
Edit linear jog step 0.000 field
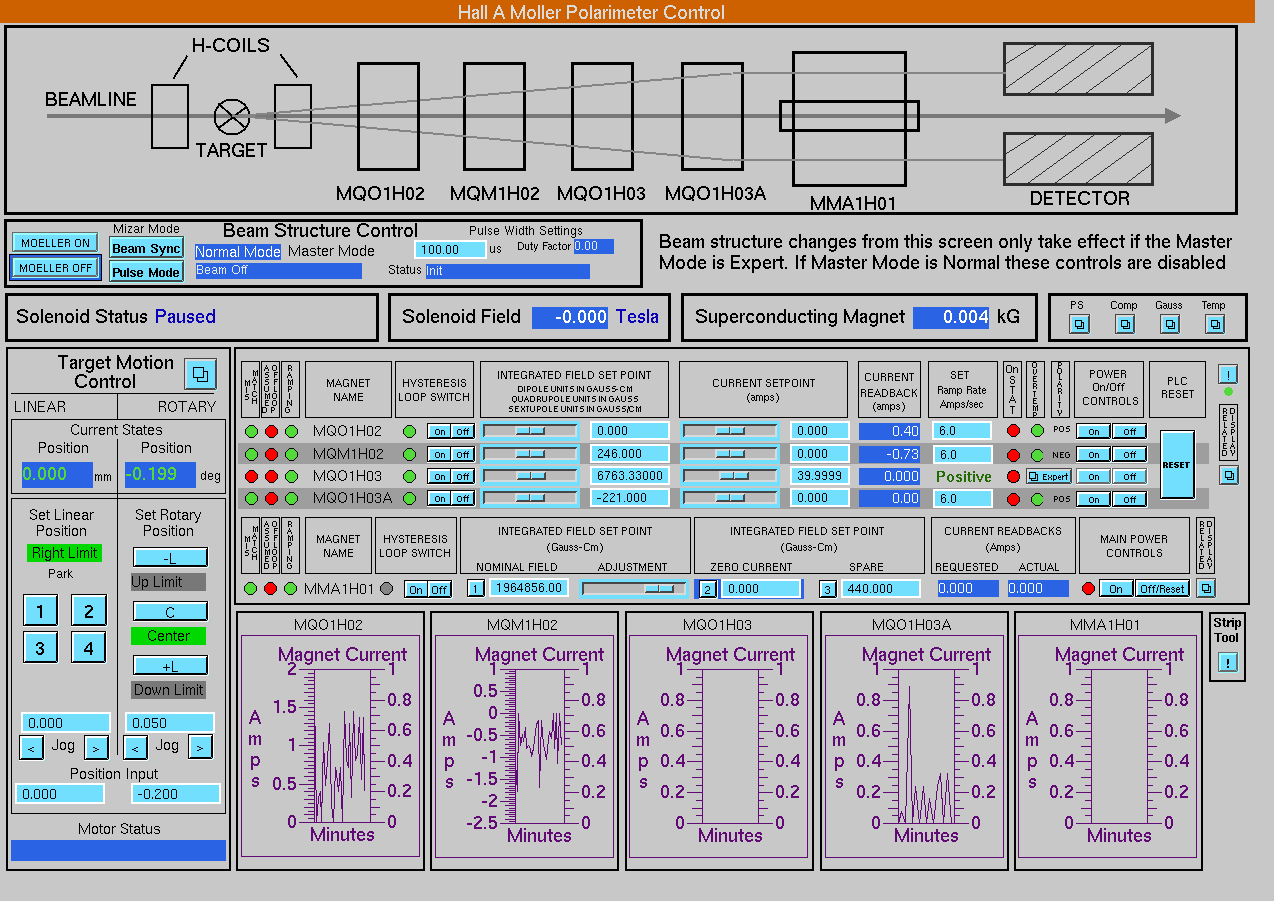tap(66, 723)
